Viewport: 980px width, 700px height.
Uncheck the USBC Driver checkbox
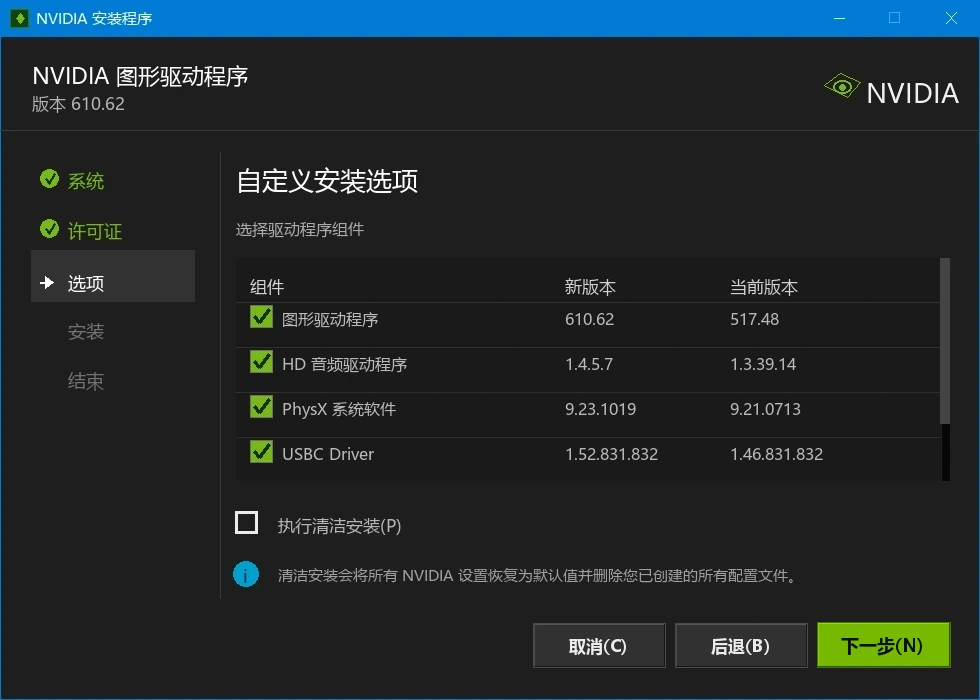pos(261,452)
